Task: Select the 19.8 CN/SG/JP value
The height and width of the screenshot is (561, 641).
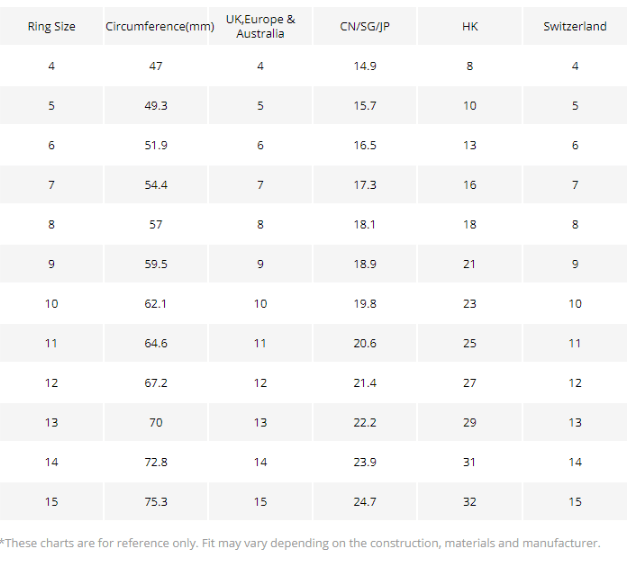Action: click(364, 304)
